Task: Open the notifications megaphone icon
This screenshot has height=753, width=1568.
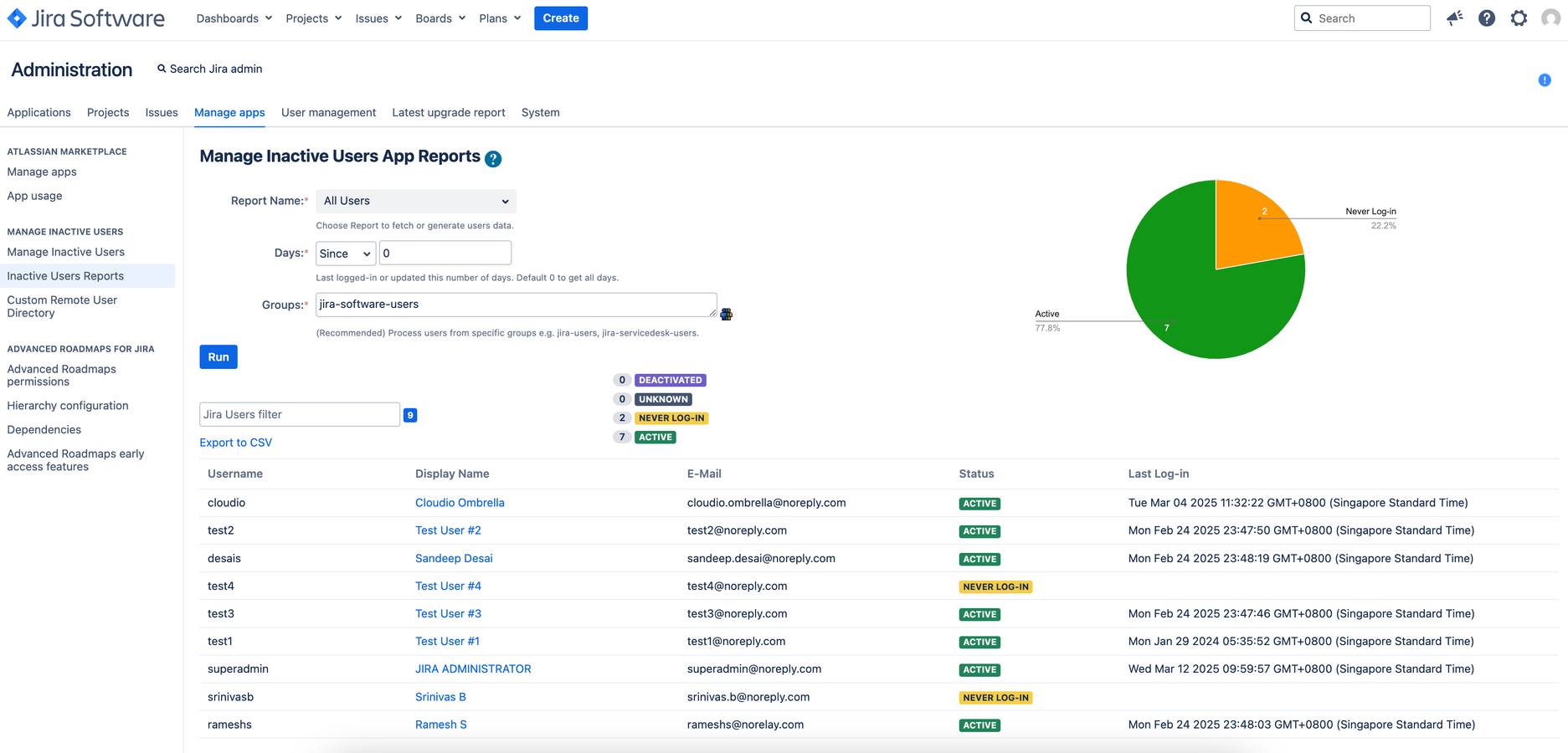Action: pyautogui.click(x=1455, y=18)
